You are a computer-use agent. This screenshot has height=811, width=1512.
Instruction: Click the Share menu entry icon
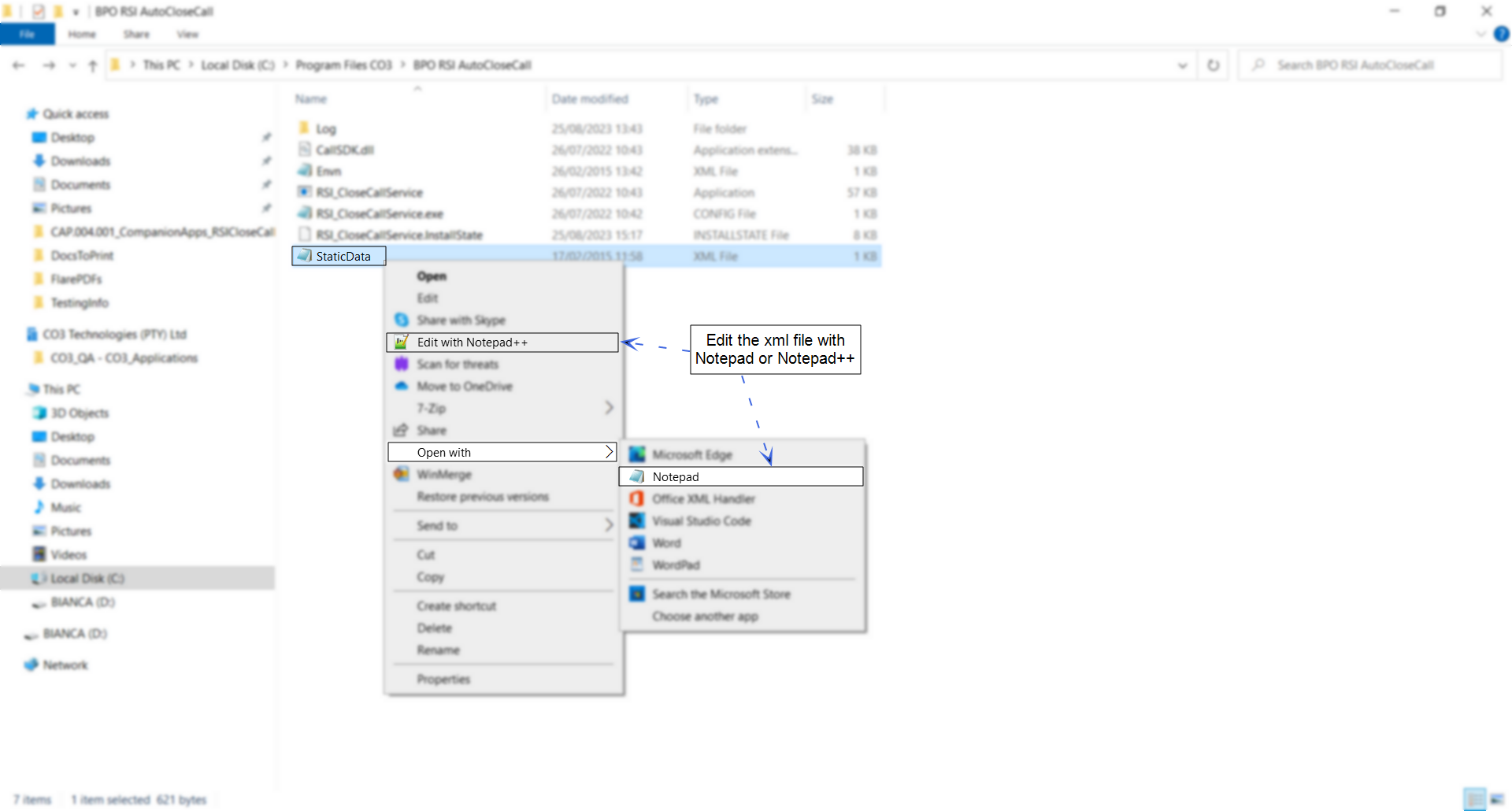click(x=401, y=430)
